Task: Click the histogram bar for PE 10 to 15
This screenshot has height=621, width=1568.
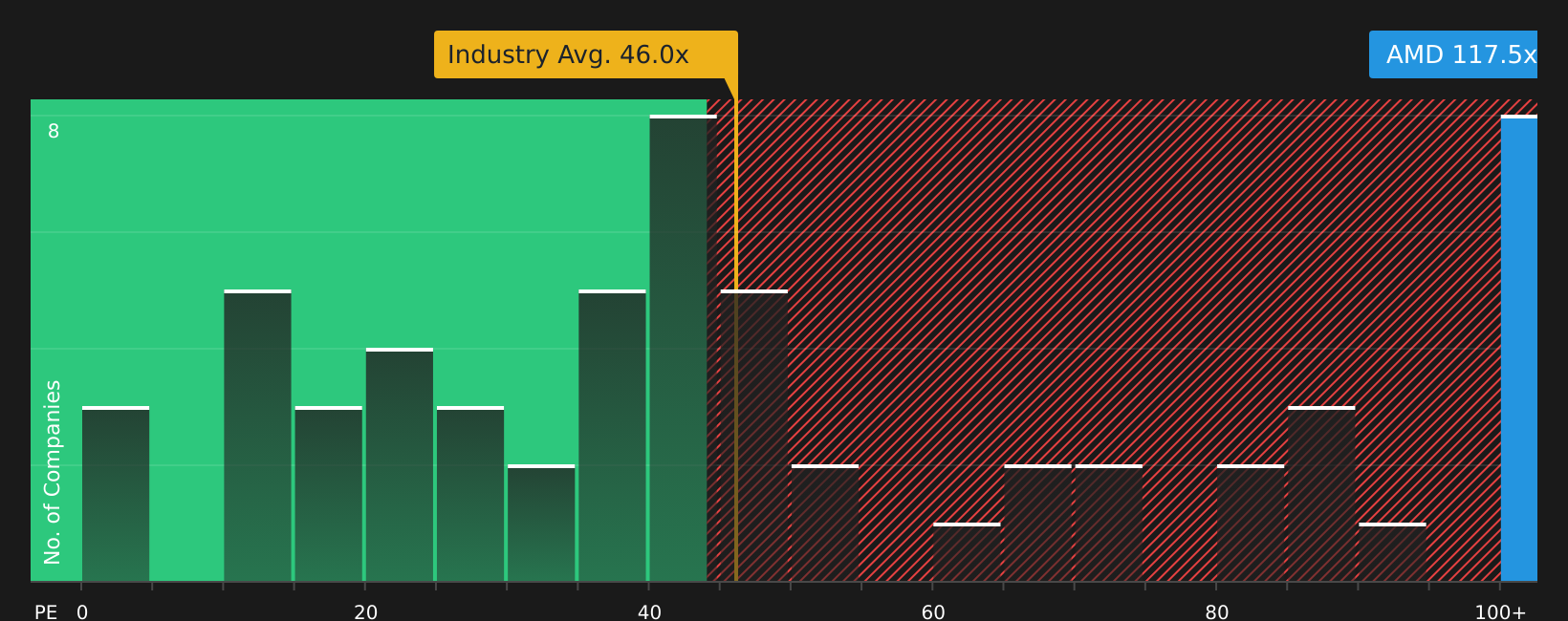Action: click(257, 436)
